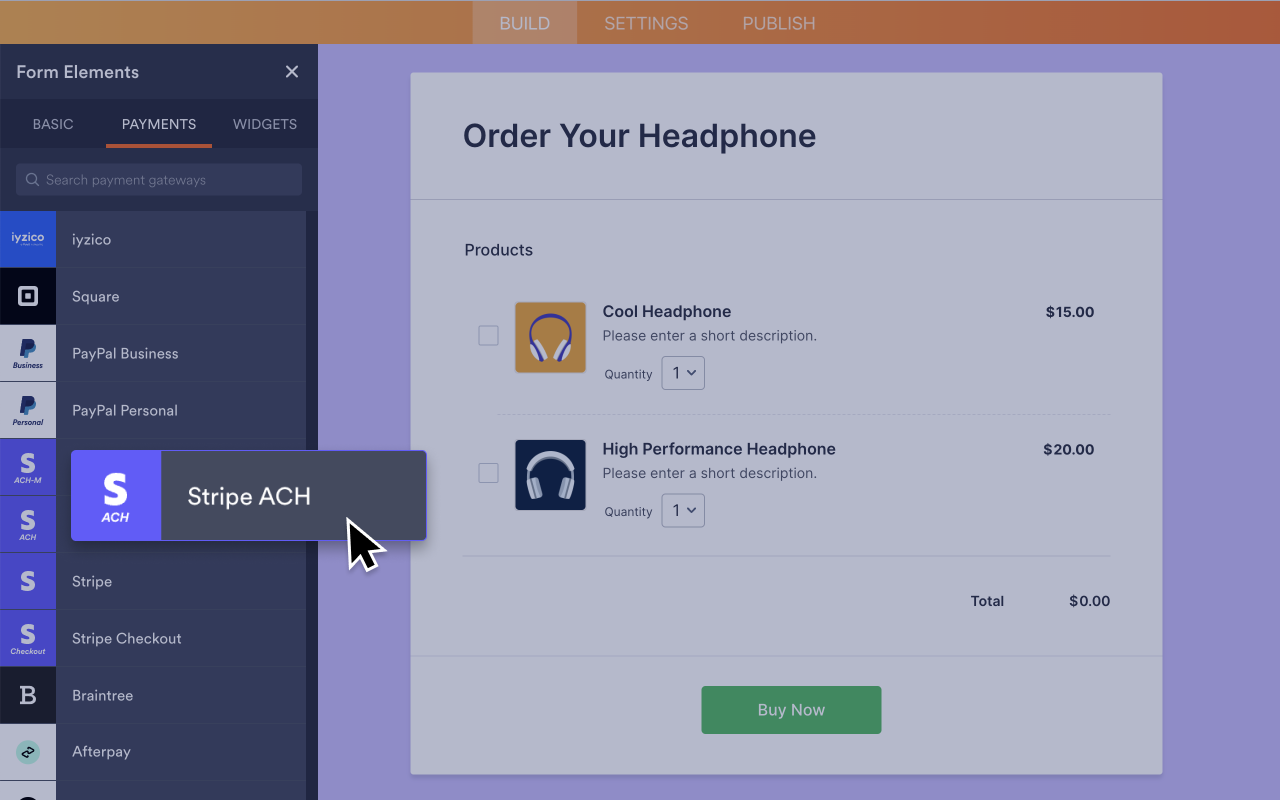1280x800 pixels.
Task: Open the SETTINGS section
Action: click(x=645, y=22)
